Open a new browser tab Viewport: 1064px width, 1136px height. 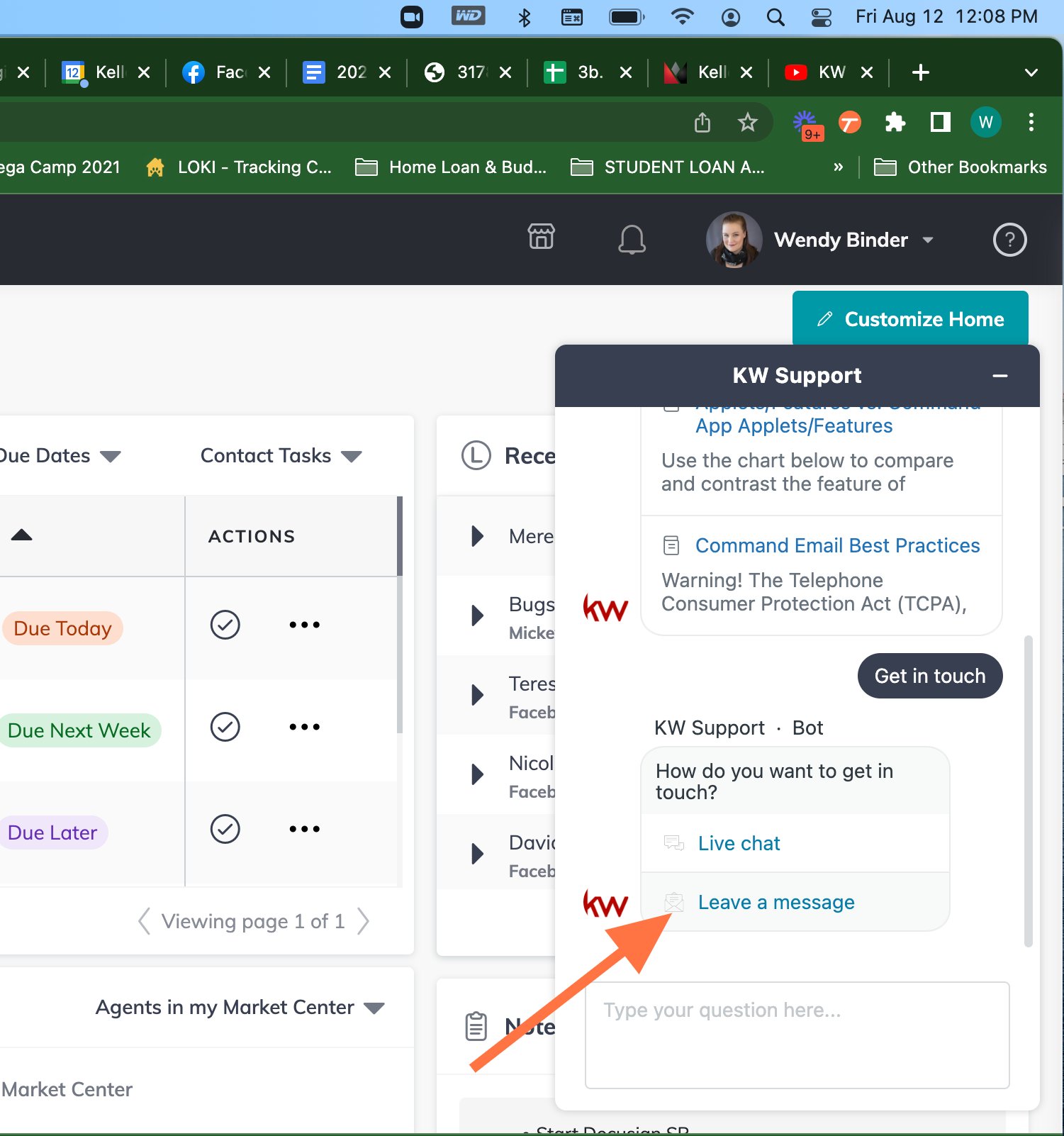click(920, 72)
